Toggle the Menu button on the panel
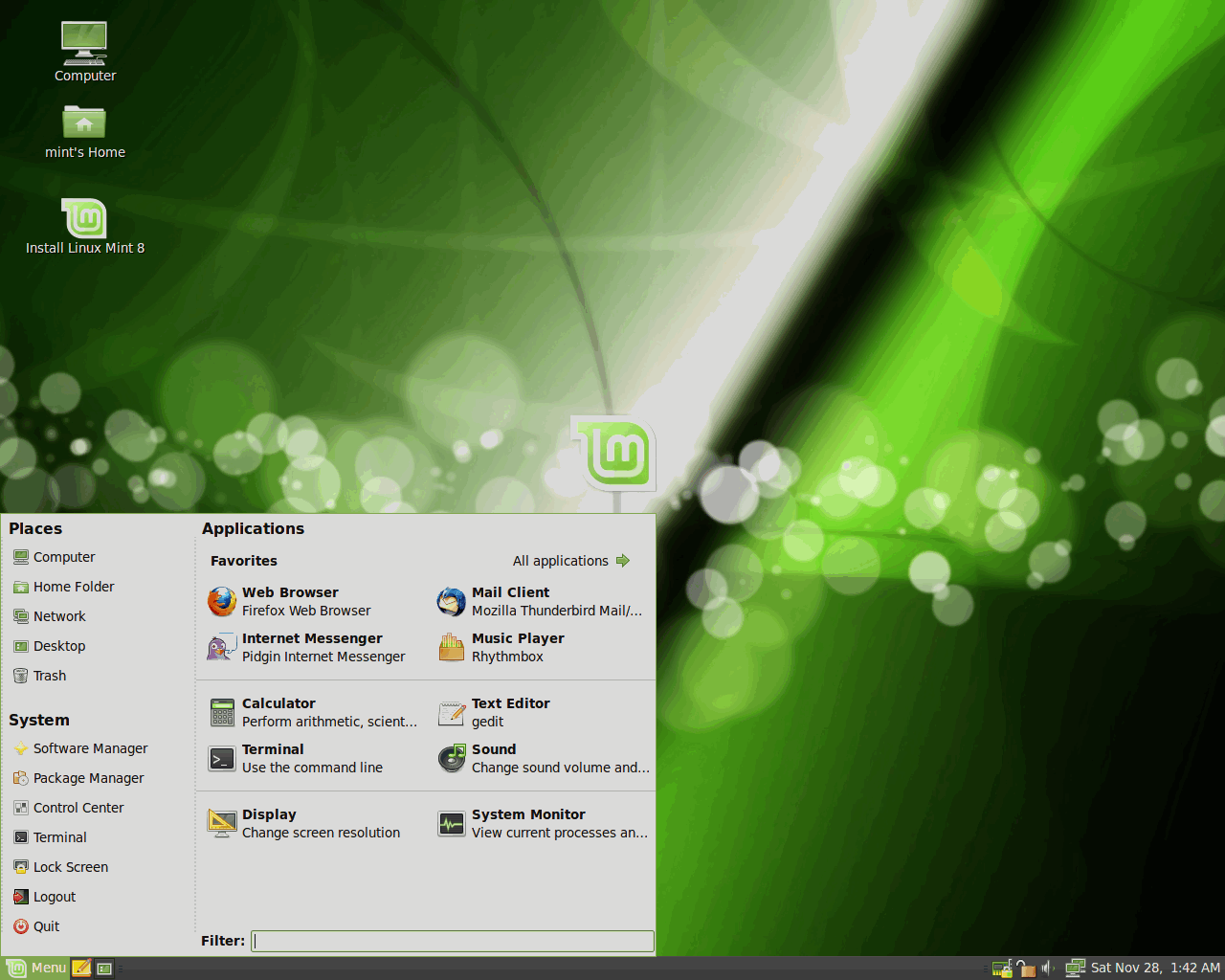Screen dimensions: 1225x980 (36, 968)
